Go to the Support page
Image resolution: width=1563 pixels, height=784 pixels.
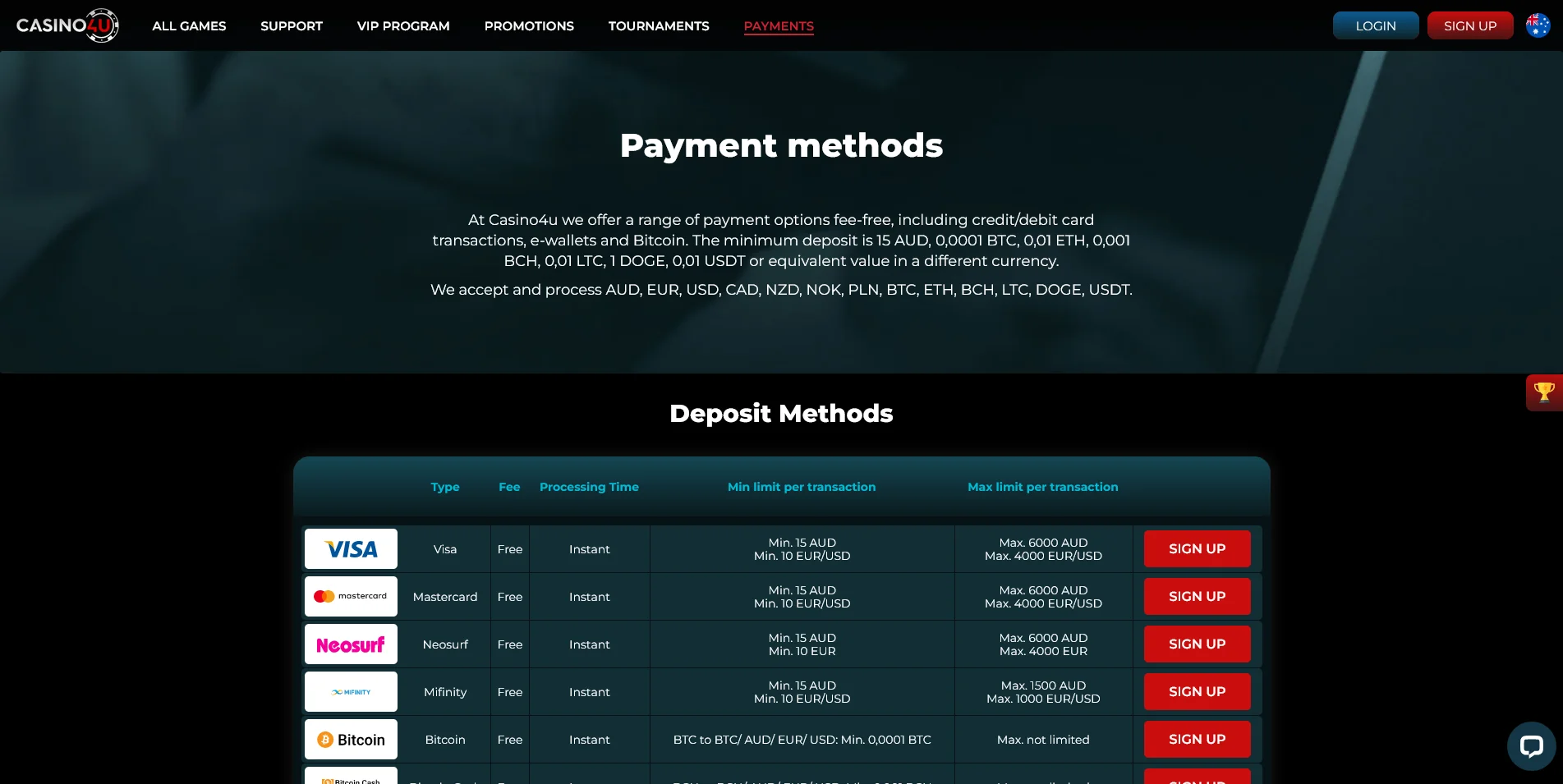(292, 26)
